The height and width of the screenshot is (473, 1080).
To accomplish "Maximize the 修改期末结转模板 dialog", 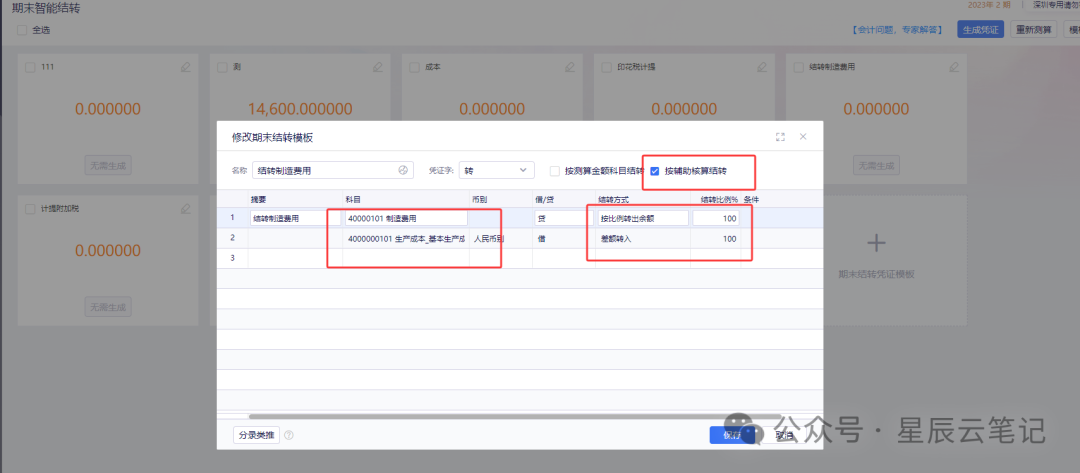I will click(780, 137).
